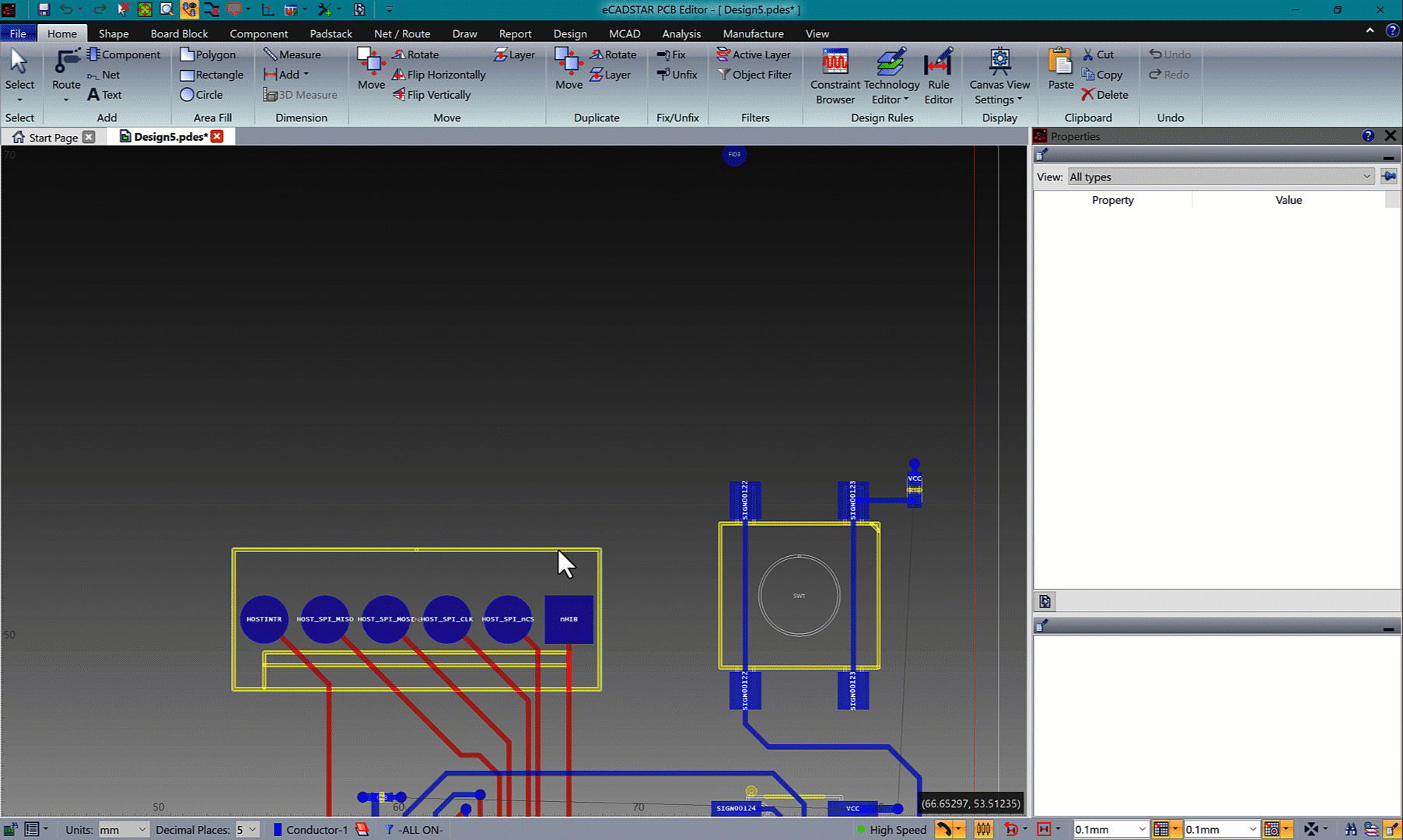Click Flip Vertically
Image resolution: width=1403 pixels, height=840 pixels.
point(432,95)
